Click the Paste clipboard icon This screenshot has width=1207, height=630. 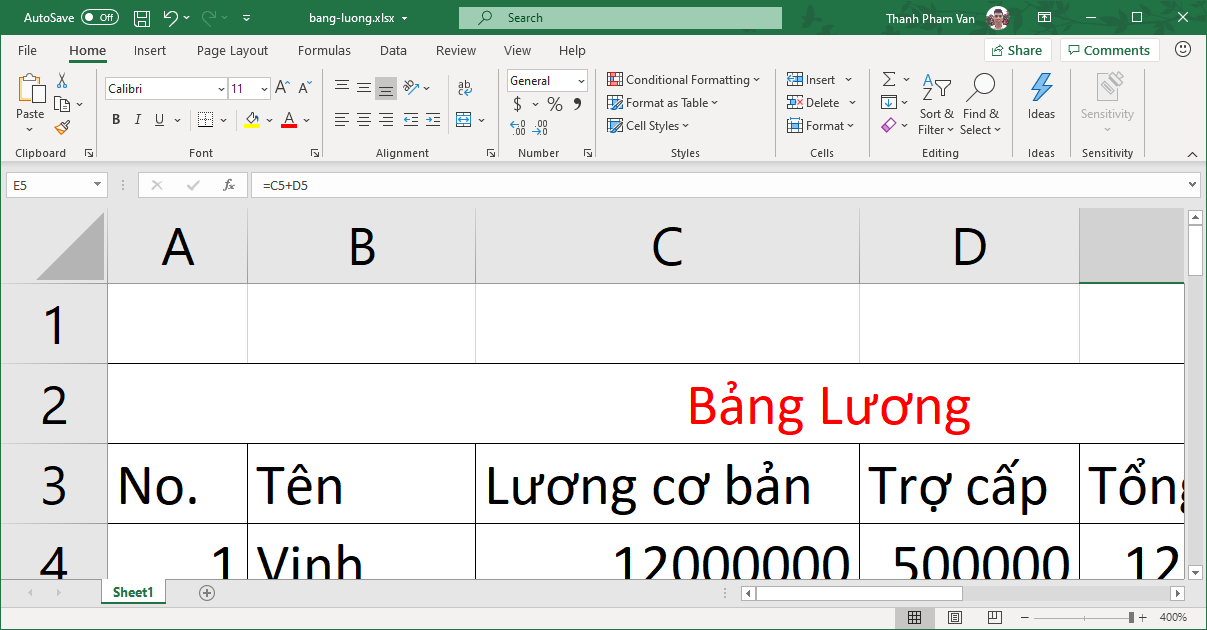pyautogui.click(x=31, y=89)
